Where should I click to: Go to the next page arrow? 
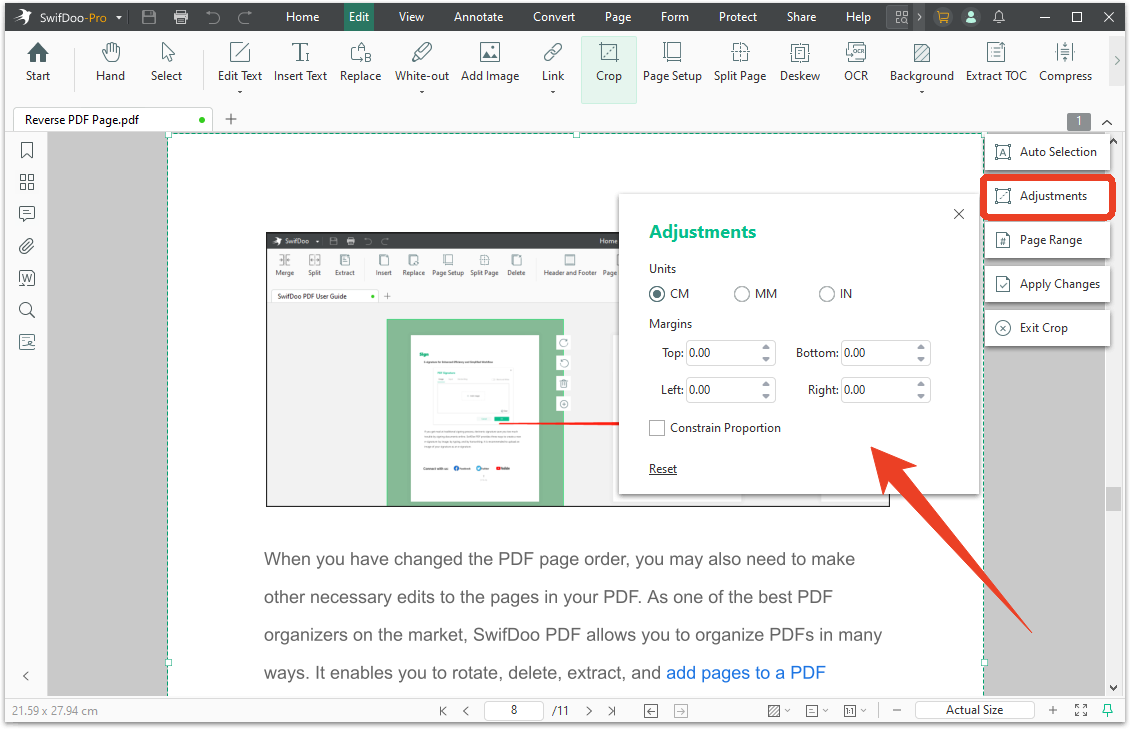pyautogui.click(x=589, y=711)
